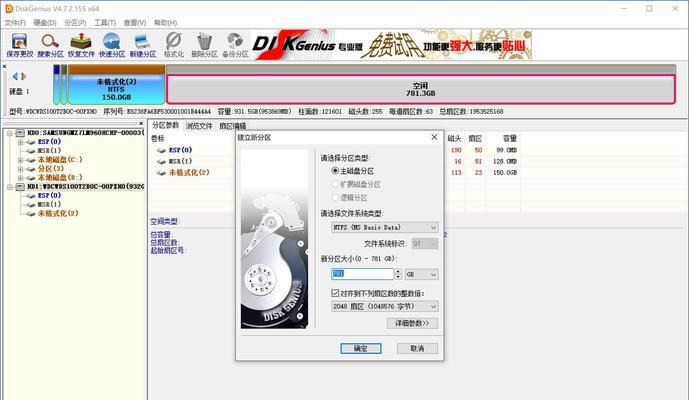This screenshot has height=400, width=689.
Task: Select the 恢复文件 recover files icon
Action: point(81,45)
